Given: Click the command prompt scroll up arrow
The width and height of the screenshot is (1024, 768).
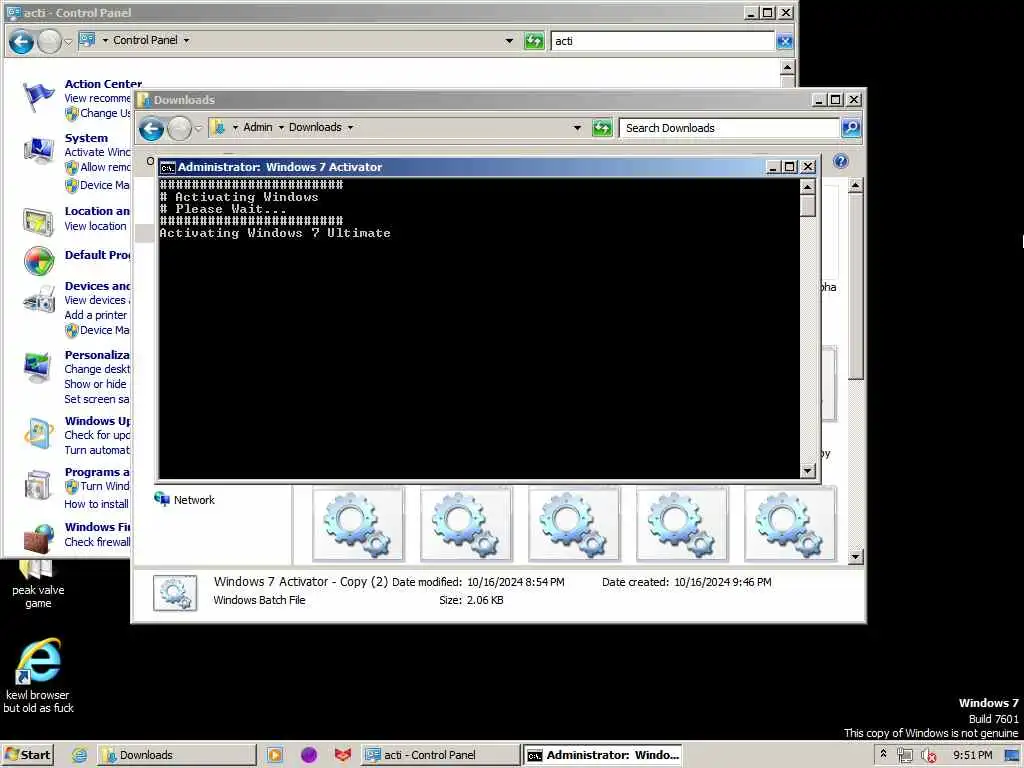Looking at the screenshot, I should tap(808, 187).
